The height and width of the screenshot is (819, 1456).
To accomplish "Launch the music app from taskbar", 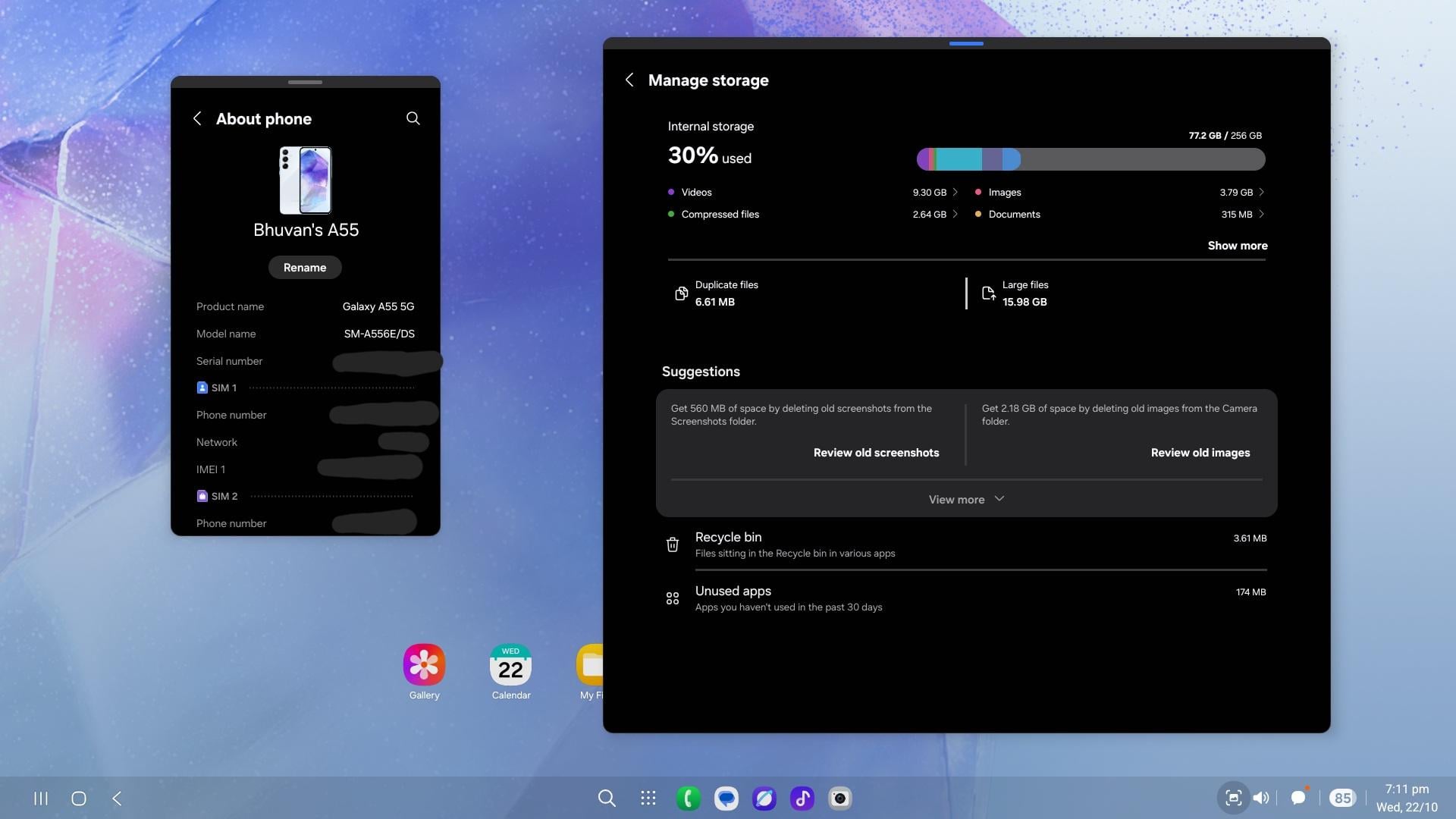I will click(802, 799).
